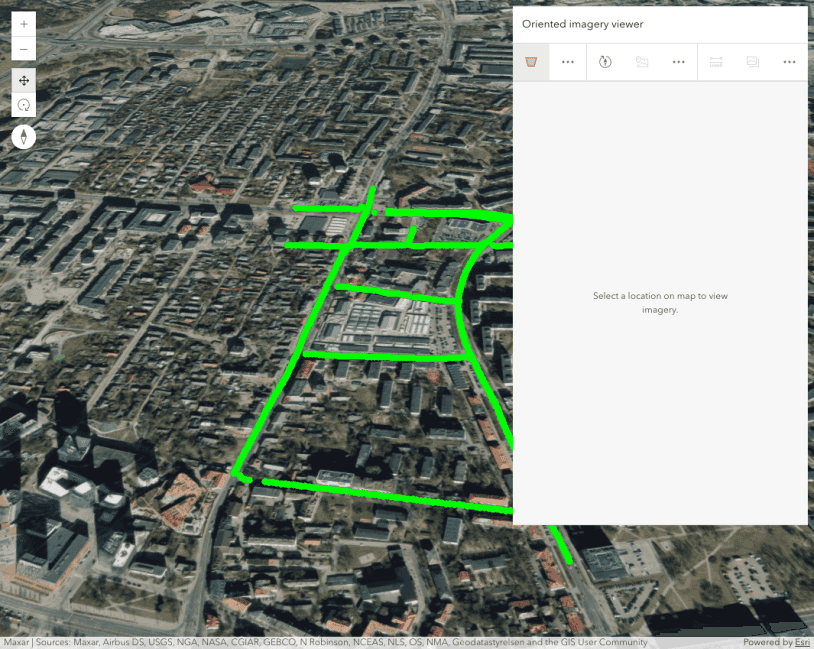Screen dimensions: 814x649
Task: Click the compass needle to reset map north
Action: click(23, 136)
